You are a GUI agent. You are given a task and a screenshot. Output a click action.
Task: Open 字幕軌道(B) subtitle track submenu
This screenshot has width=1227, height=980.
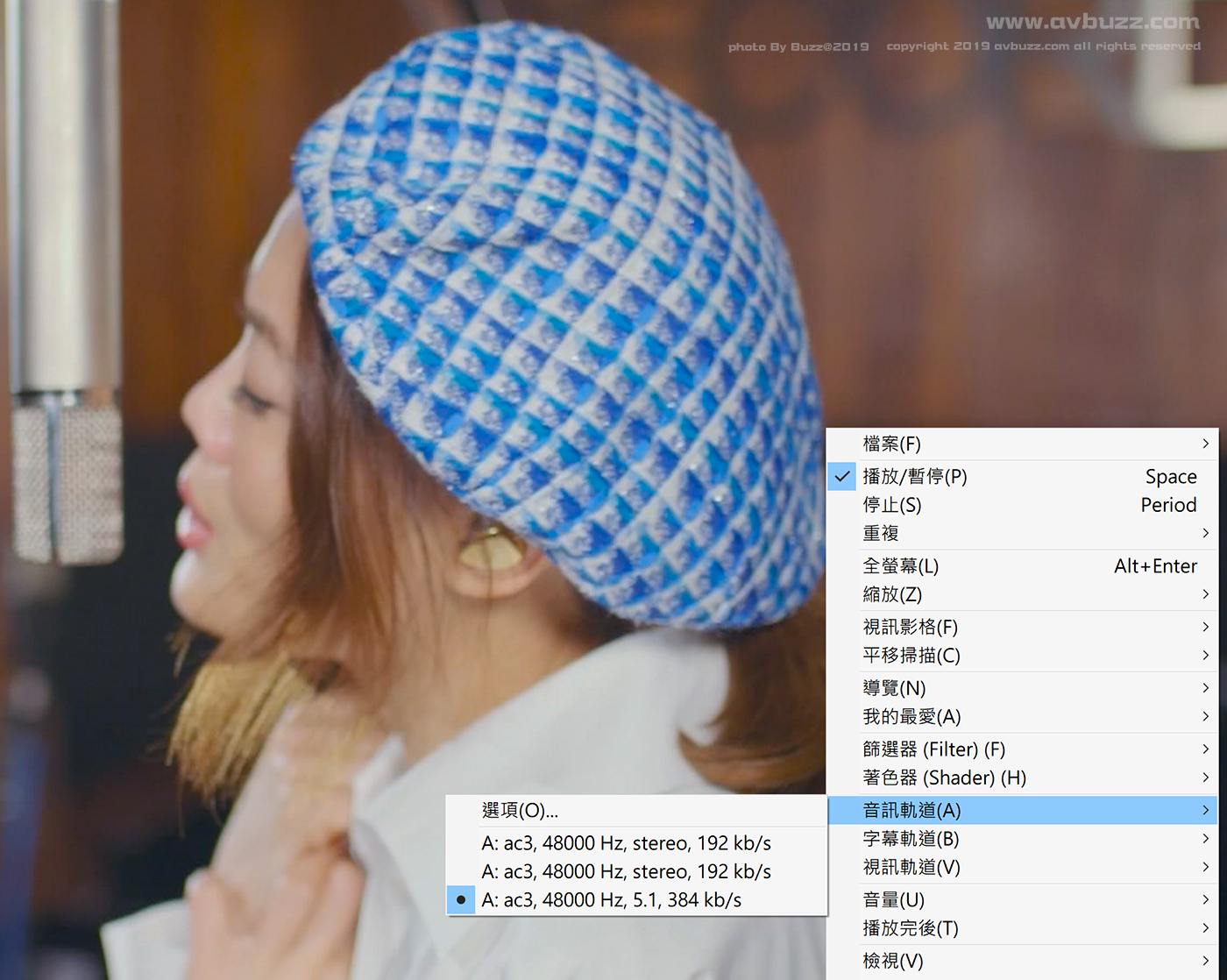[911, 839]
